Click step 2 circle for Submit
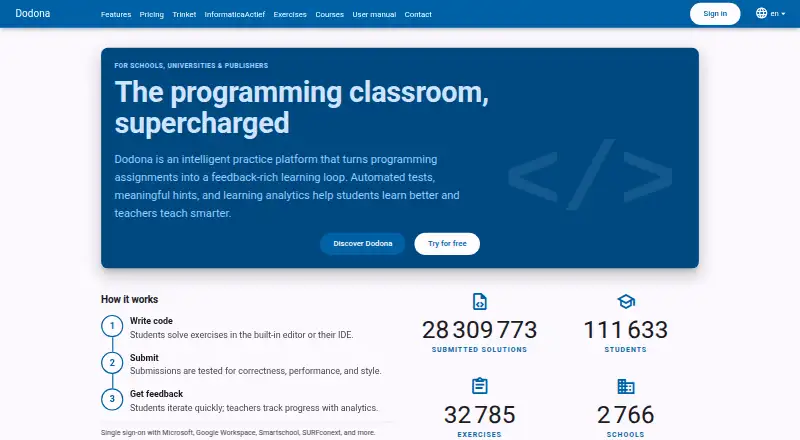Screen dimensions: 800x440 point(112,363)
